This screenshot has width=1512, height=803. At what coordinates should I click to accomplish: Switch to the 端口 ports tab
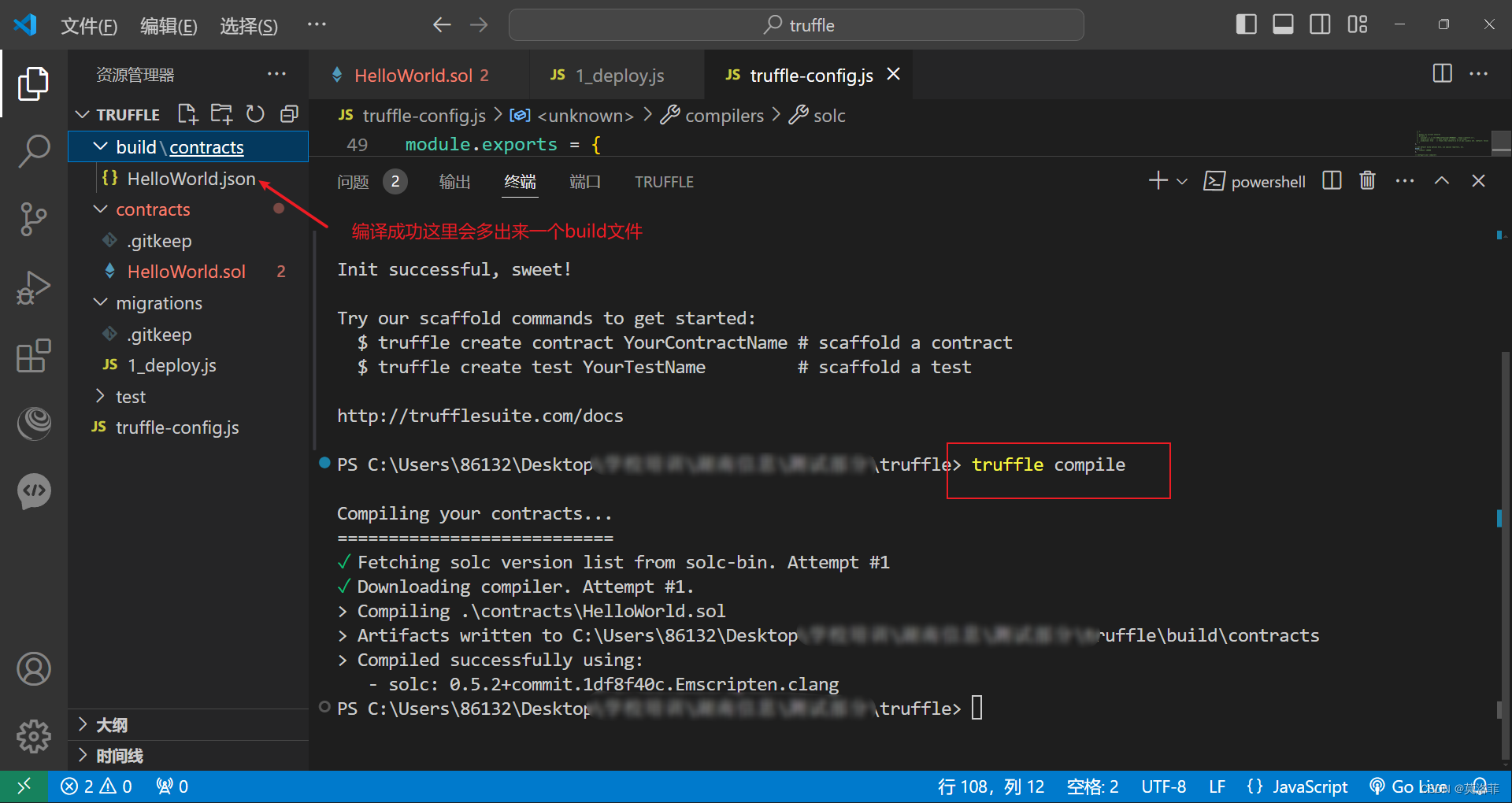pyautogui.click(x=585, y=182)
